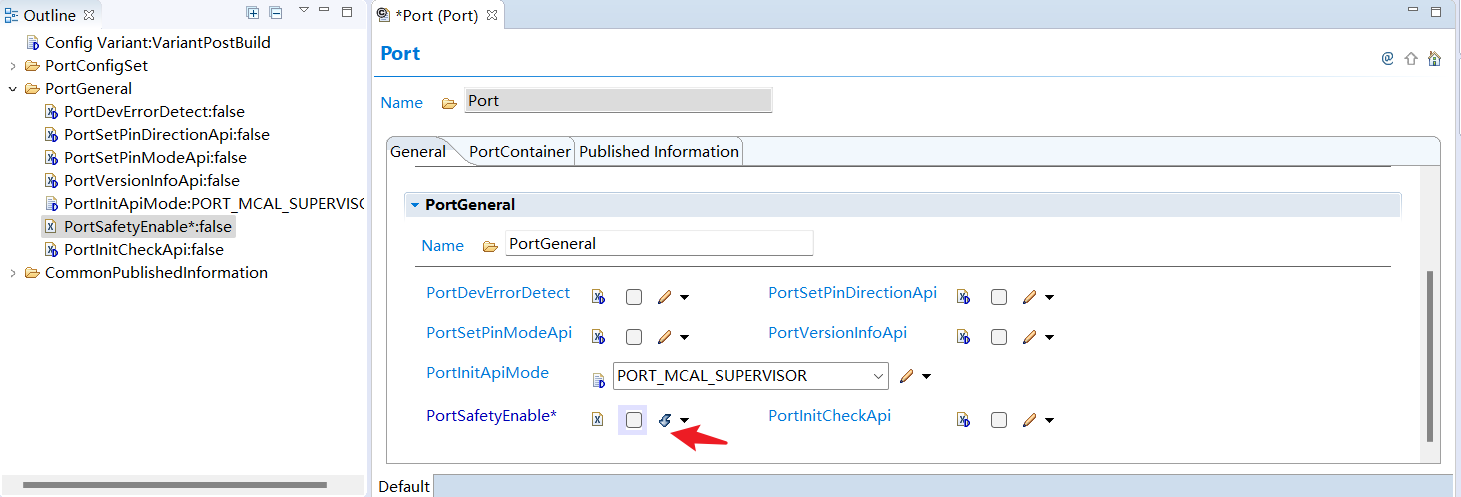Click the folder icon beside Port name

449,102
